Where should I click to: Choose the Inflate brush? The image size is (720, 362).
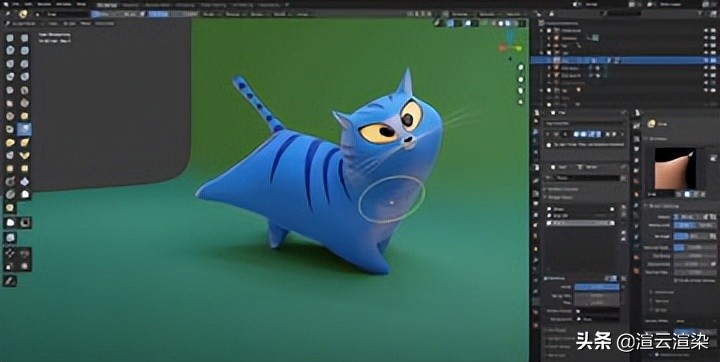coord(10,77)
